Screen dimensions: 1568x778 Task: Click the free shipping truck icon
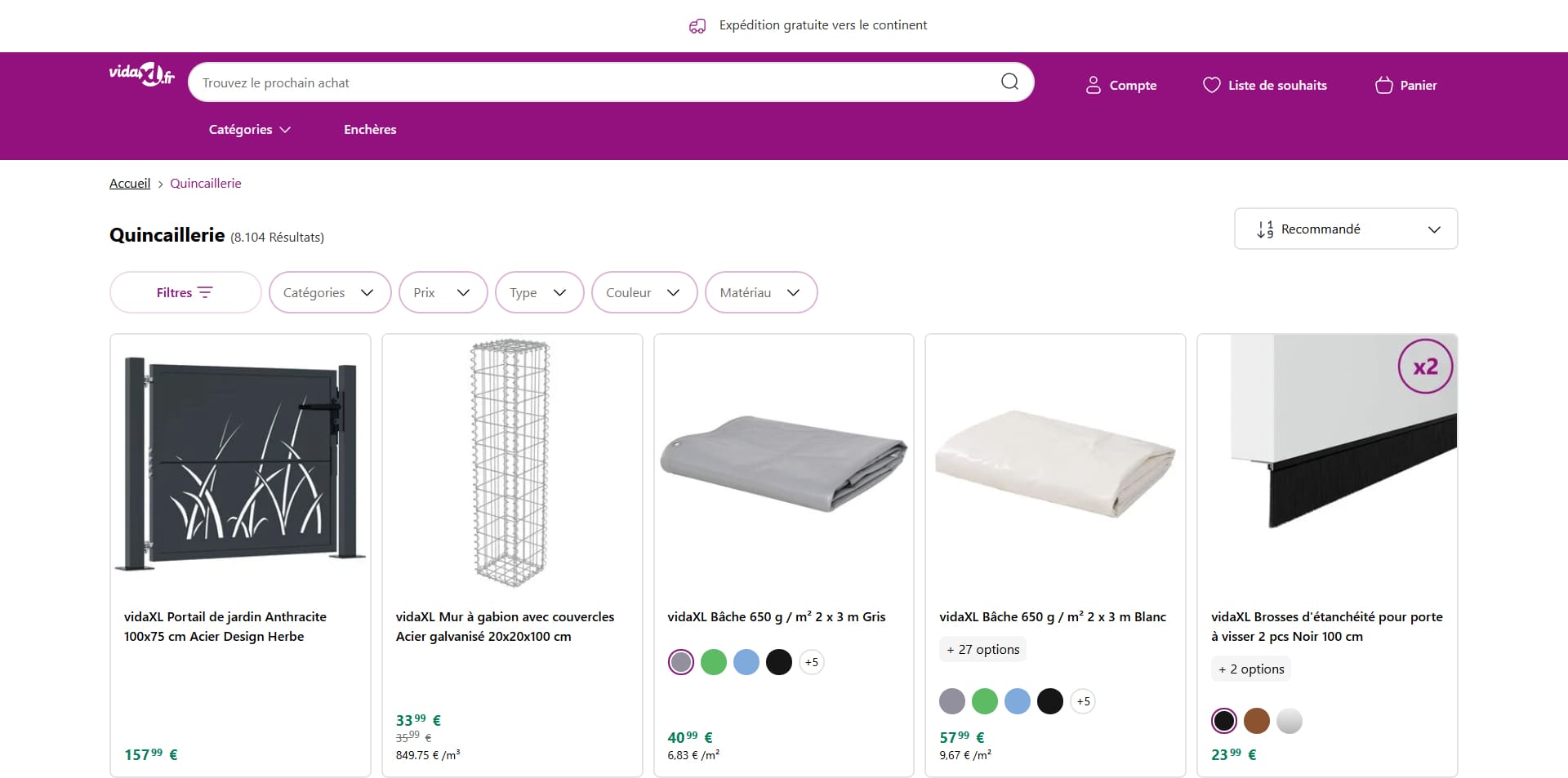697,26
